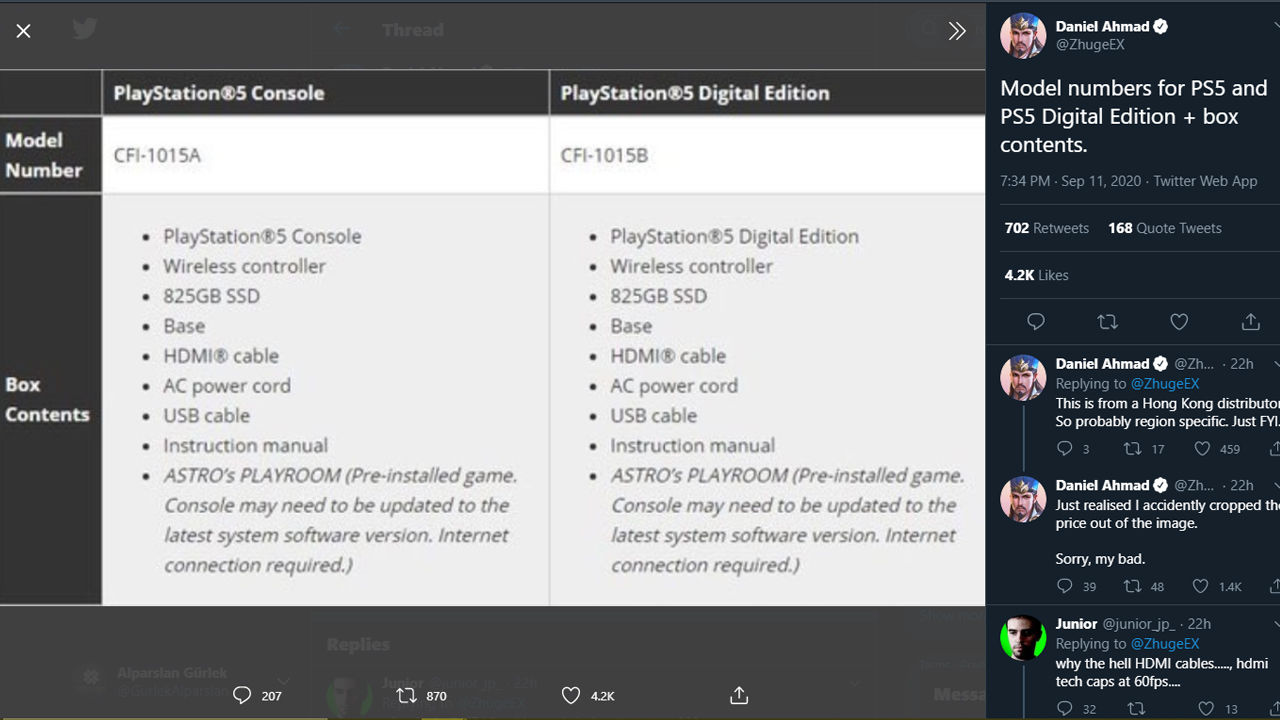Share the main tweet in sidebar
This screenshot has height=720, width=1280.
point(1251,322)
